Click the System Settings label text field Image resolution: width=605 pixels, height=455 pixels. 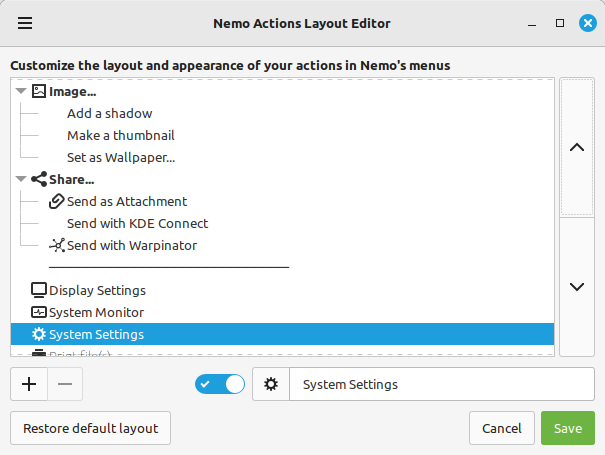point(440,385)
